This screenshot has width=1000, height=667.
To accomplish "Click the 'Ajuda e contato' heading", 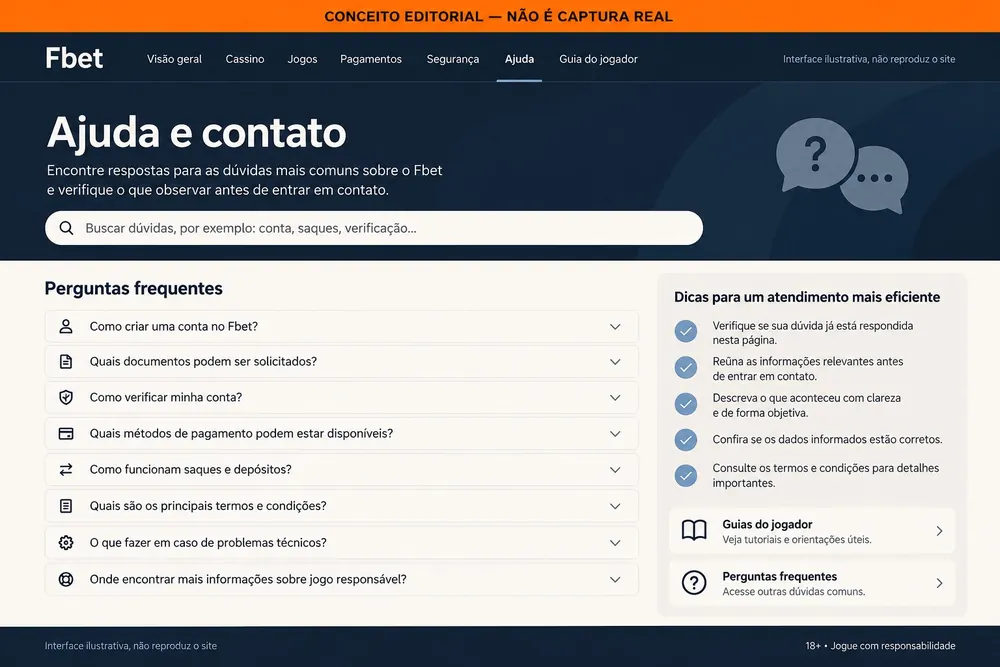I will tap(196, 133).
